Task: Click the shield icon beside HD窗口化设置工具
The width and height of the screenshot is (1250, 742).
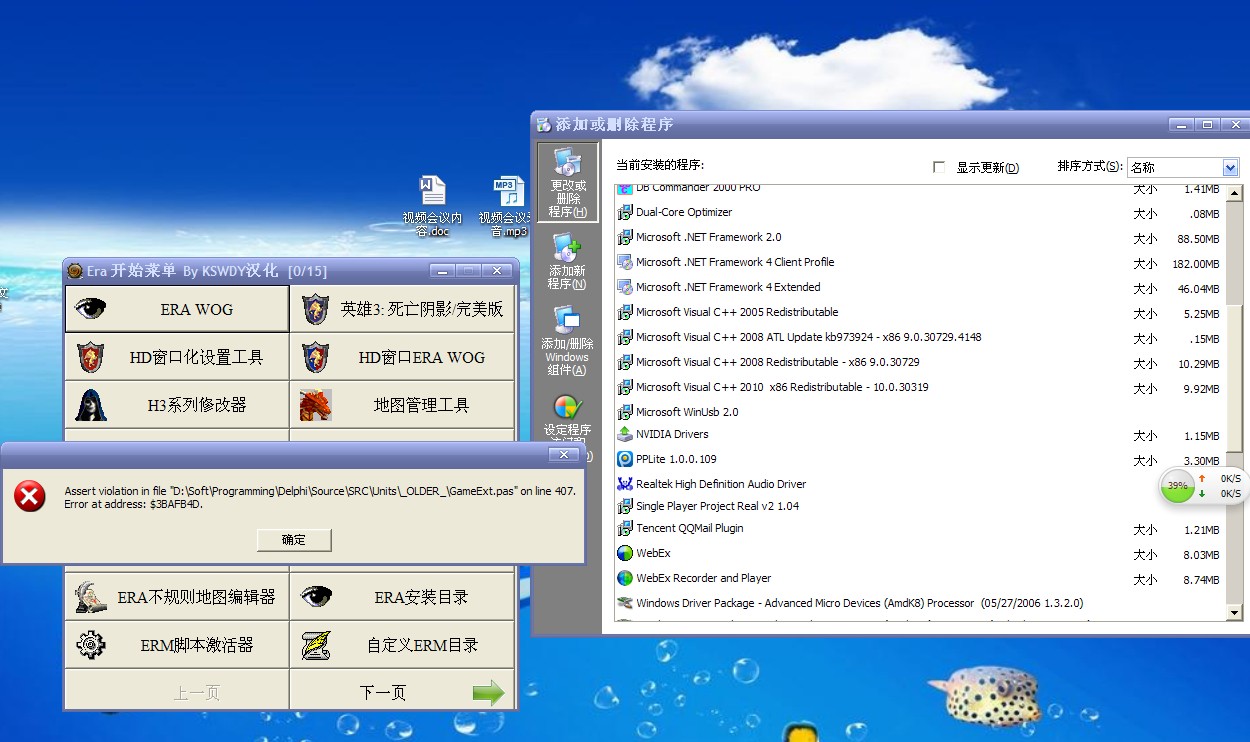Action: [90, 357]
